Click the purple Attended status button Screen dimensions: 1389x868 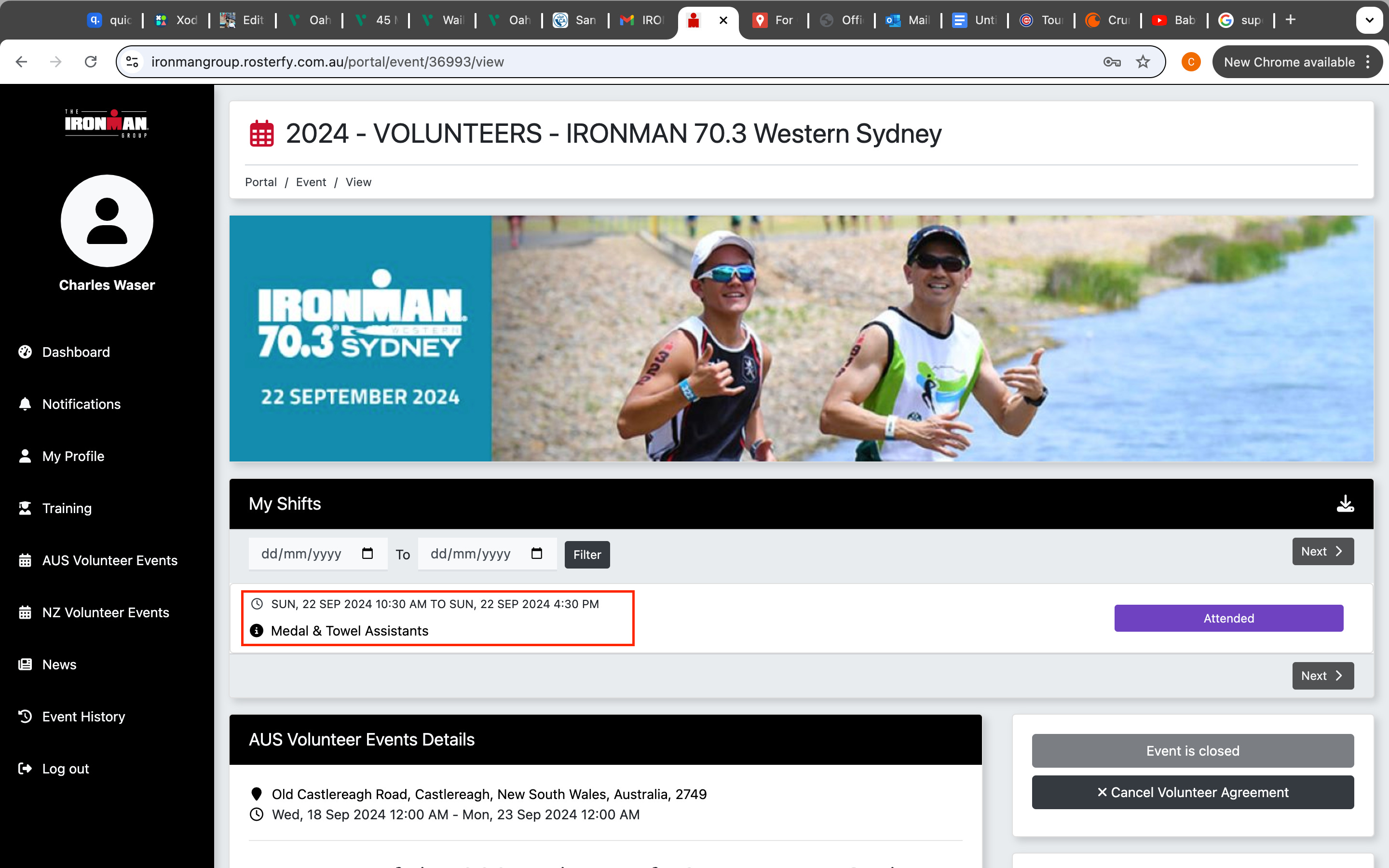(1228, 618)
